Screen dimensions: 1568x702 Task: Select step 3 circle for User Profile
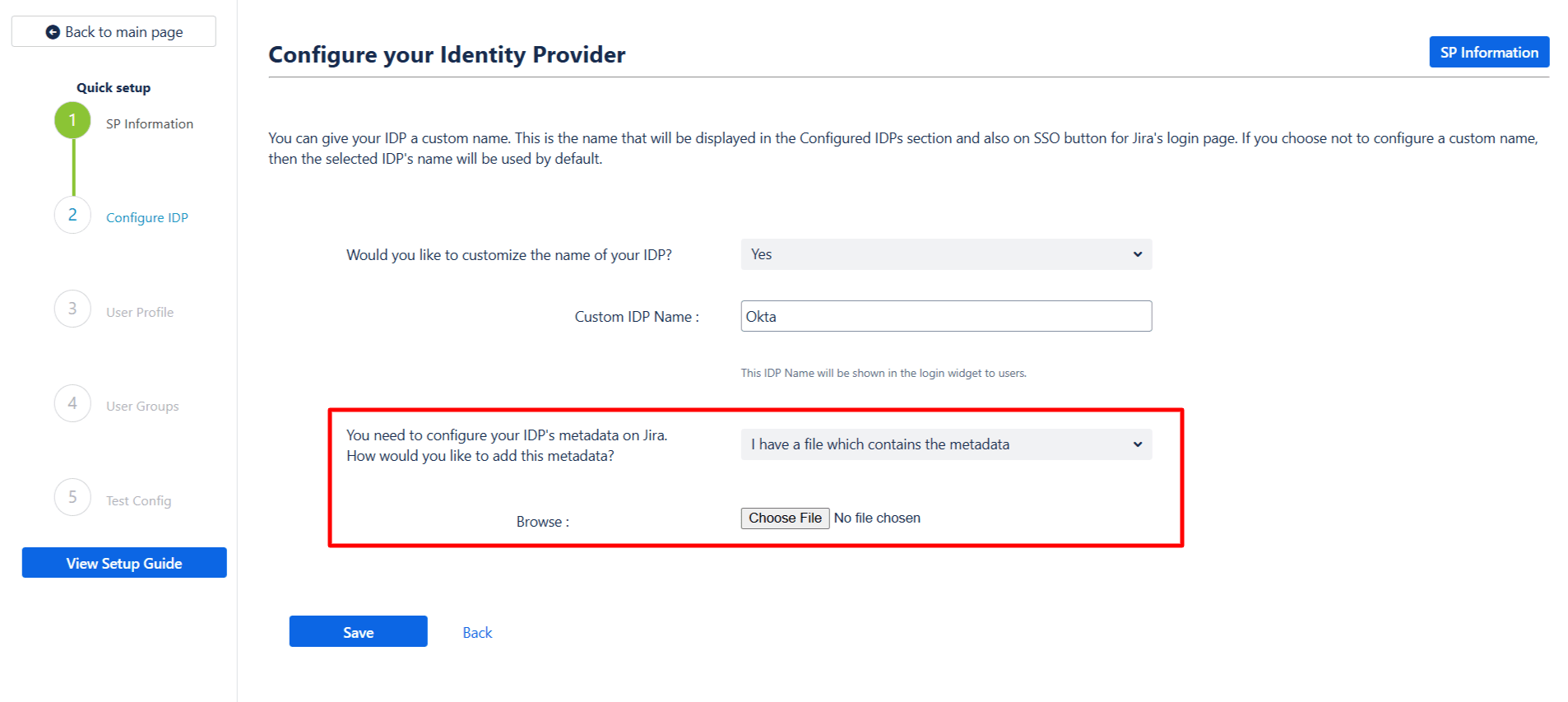72,309
